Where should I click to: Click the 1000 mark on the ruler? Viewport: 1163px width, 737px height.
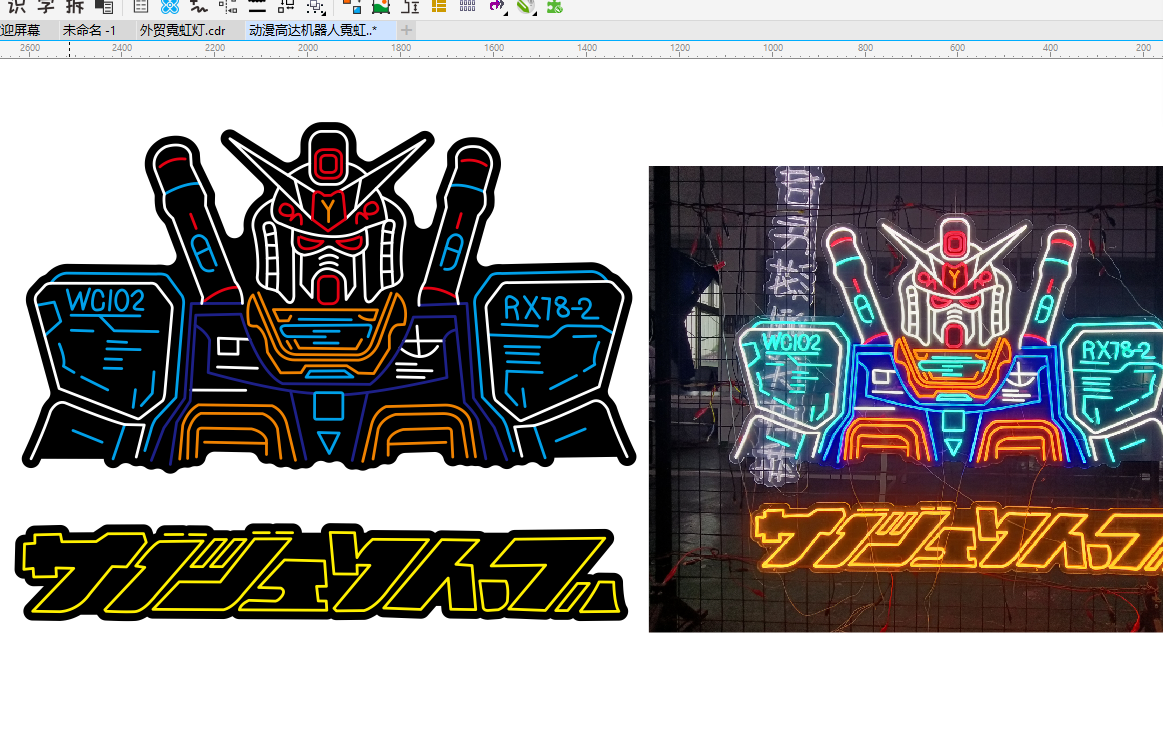773,47
